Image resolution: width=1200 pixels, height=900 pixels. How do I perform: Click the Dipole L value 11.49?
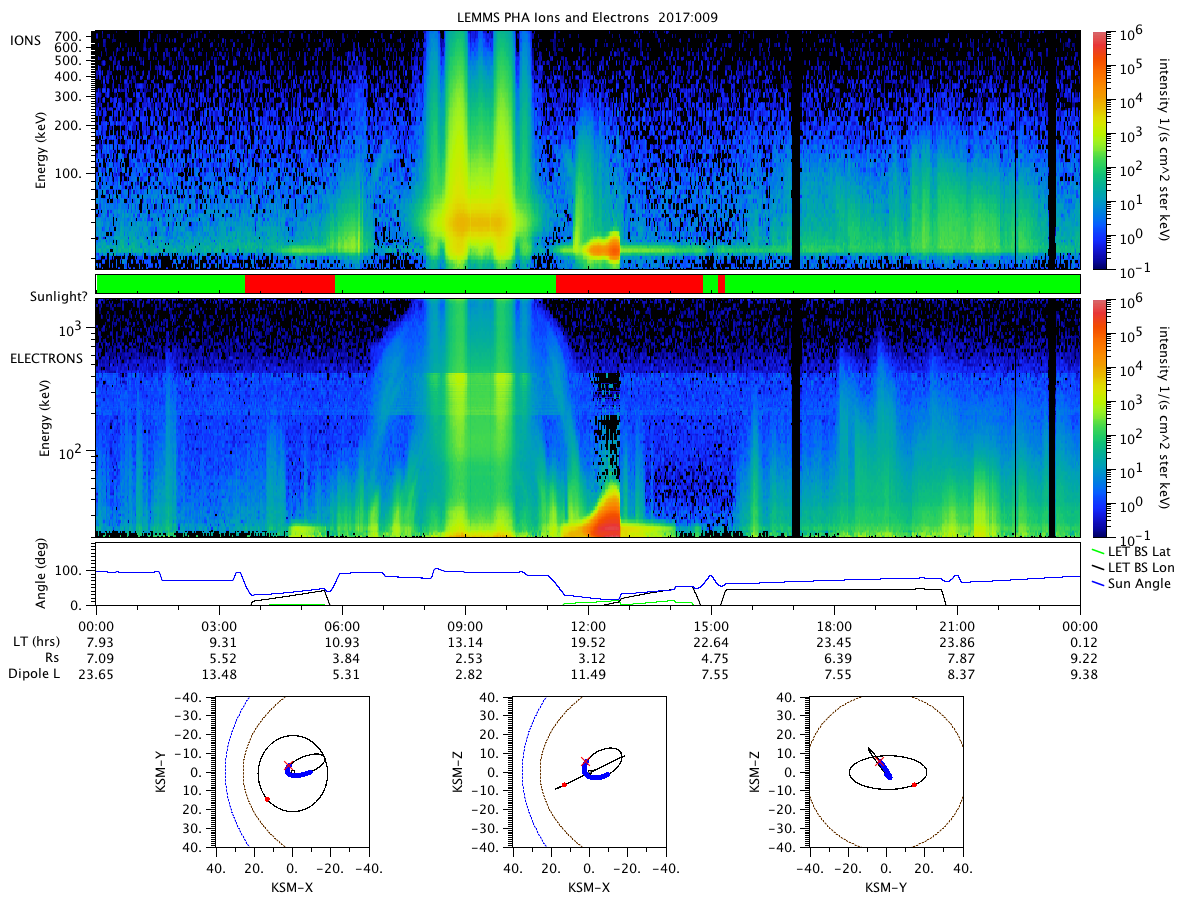(x=588, y=675)
